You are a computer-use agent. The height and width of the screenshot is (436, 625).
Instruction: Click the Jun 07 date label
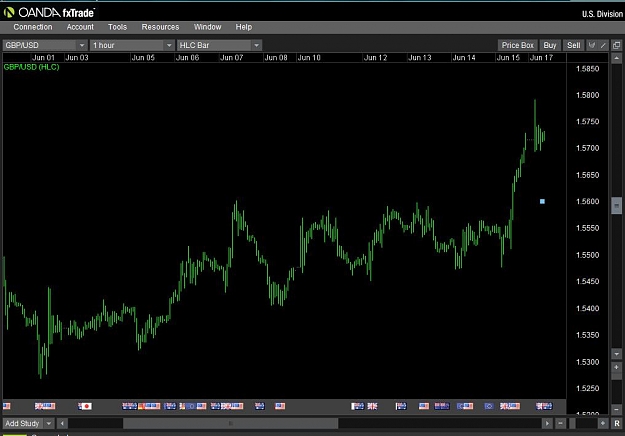[231, 58]
